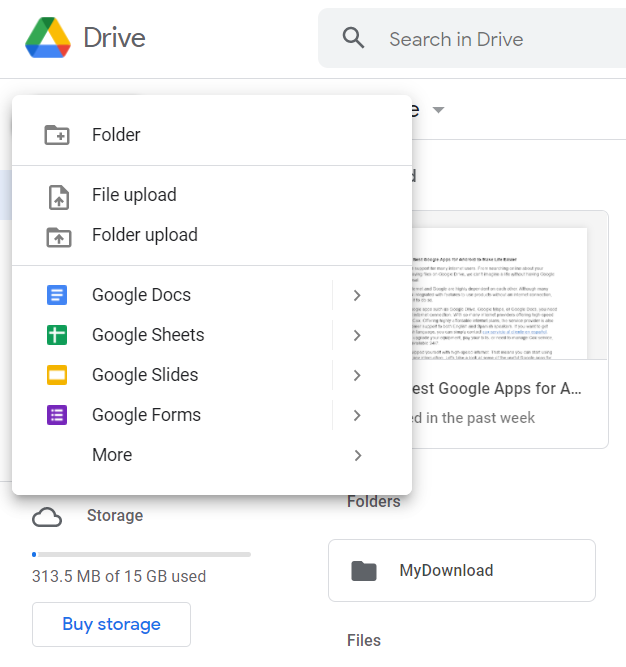Expand the Google Forms submenu arrow
The height and width of the screenshot is (667, 626).
(357, 415)
